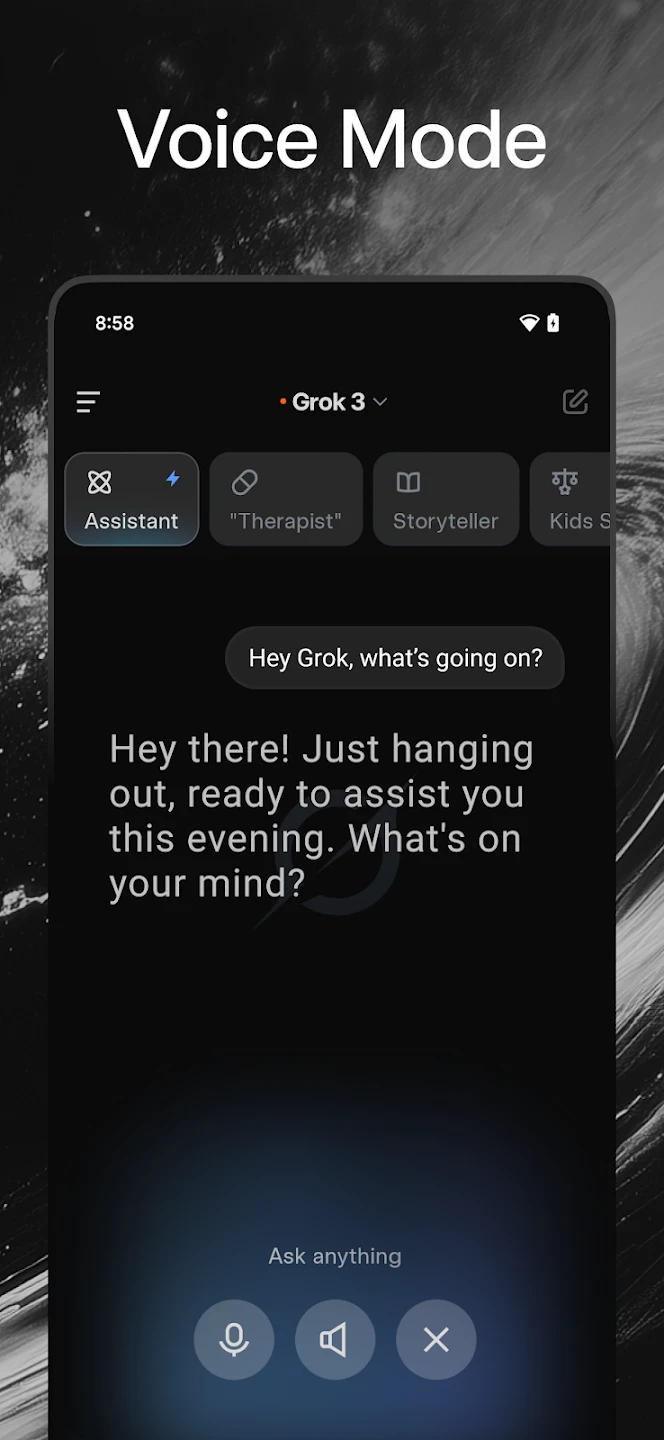Close voice mode with X button
The height and width of the screenshot is (1440, 664).
436,1340
